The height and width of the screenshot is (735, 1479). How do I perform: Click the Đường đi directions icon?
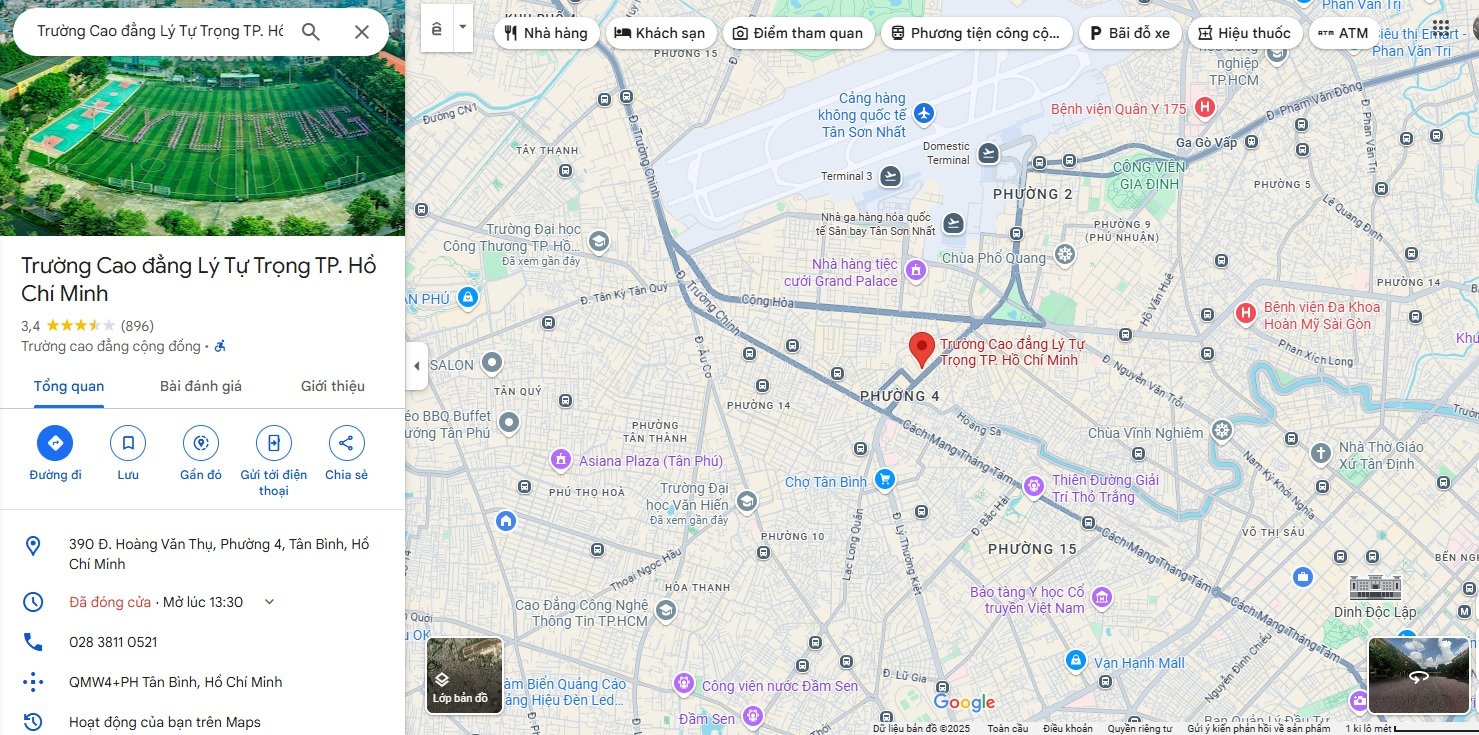(55, 443)
